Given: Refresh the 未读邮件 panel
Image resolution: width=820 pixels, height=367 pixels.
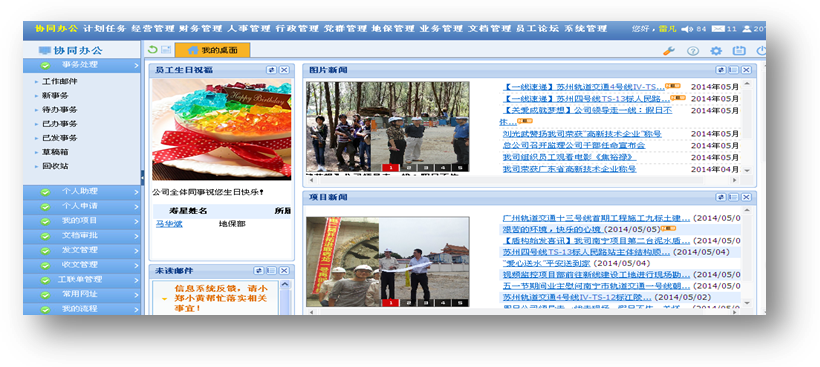Looking at the screenshot, I should [259, 270].
